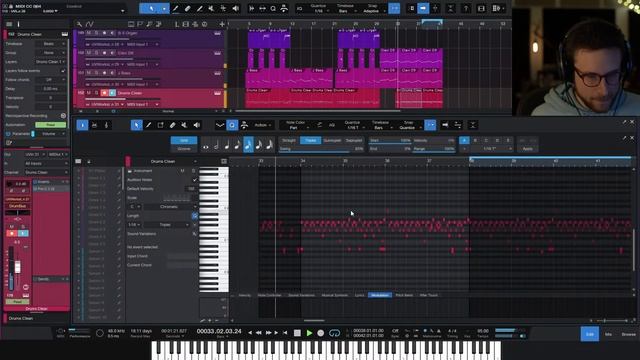Show automation with the curve icon

click(x=89, y=24)
